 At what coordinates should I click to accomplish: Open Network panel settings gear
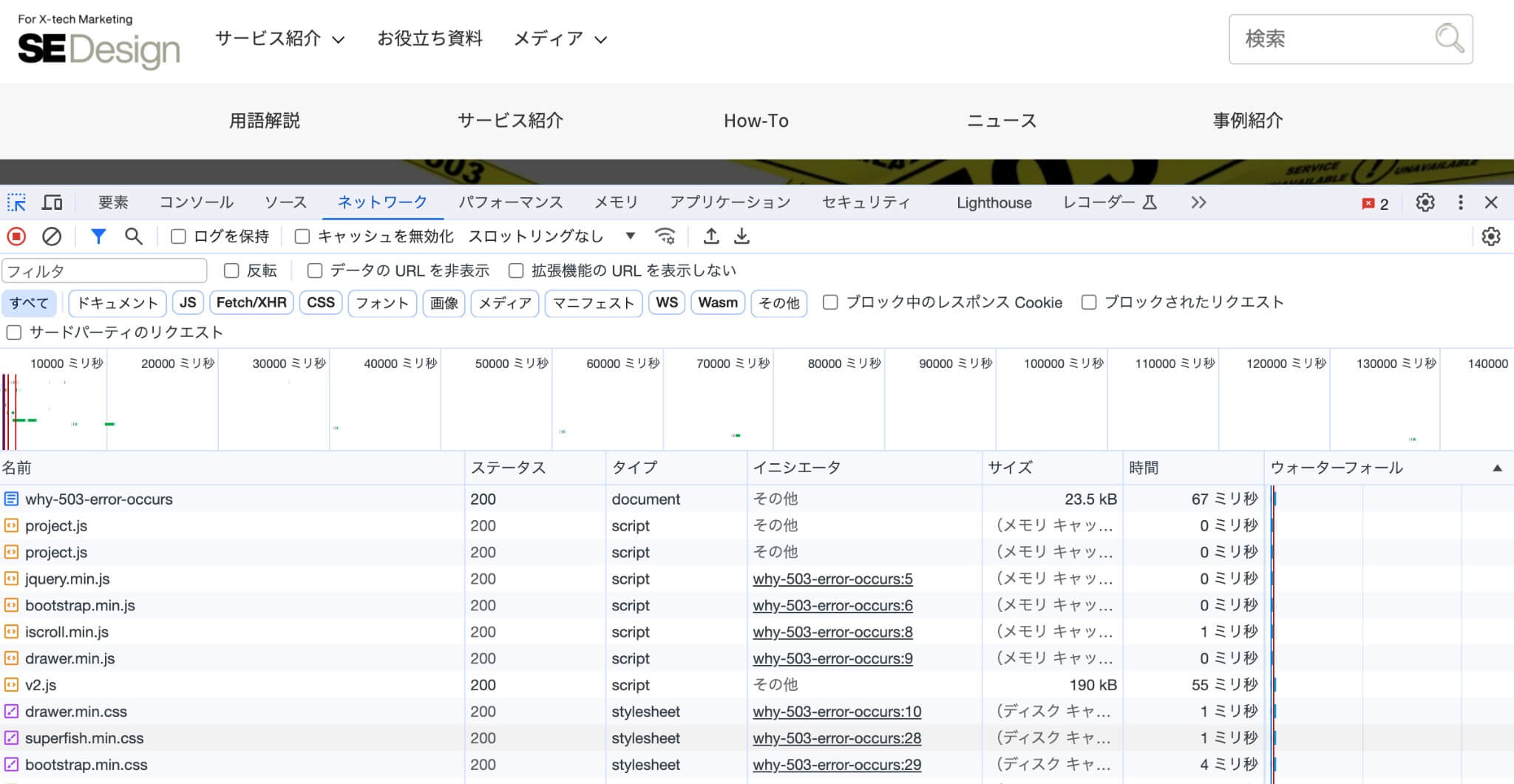point(1491,236)
